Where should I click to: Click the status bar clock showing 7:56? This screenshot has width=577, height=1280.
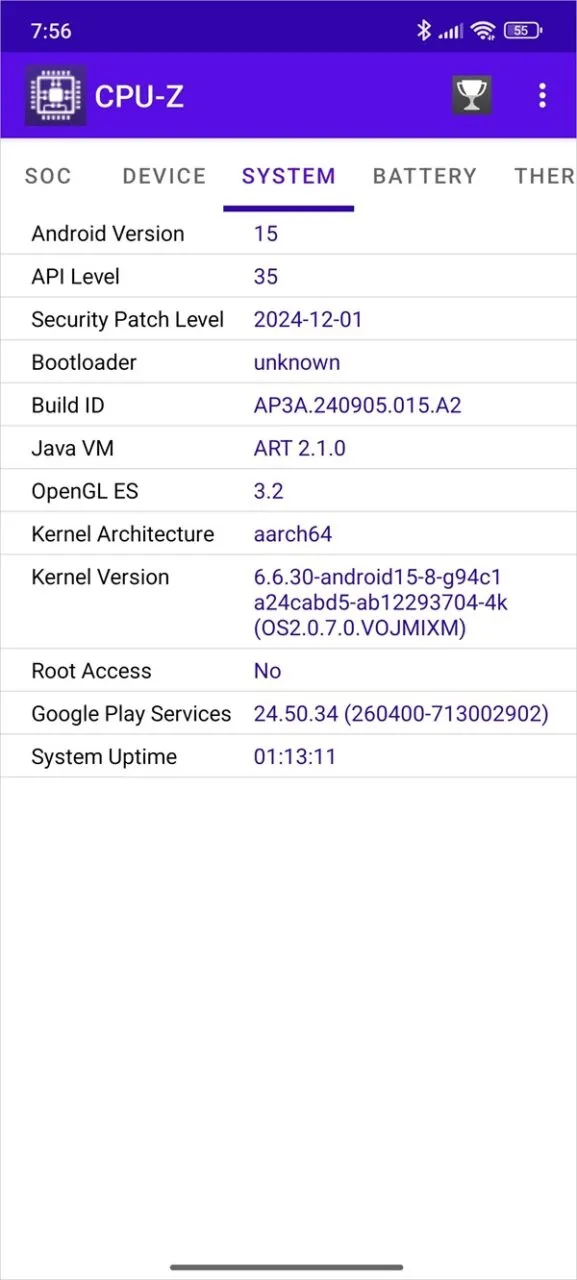click(50, 30)
